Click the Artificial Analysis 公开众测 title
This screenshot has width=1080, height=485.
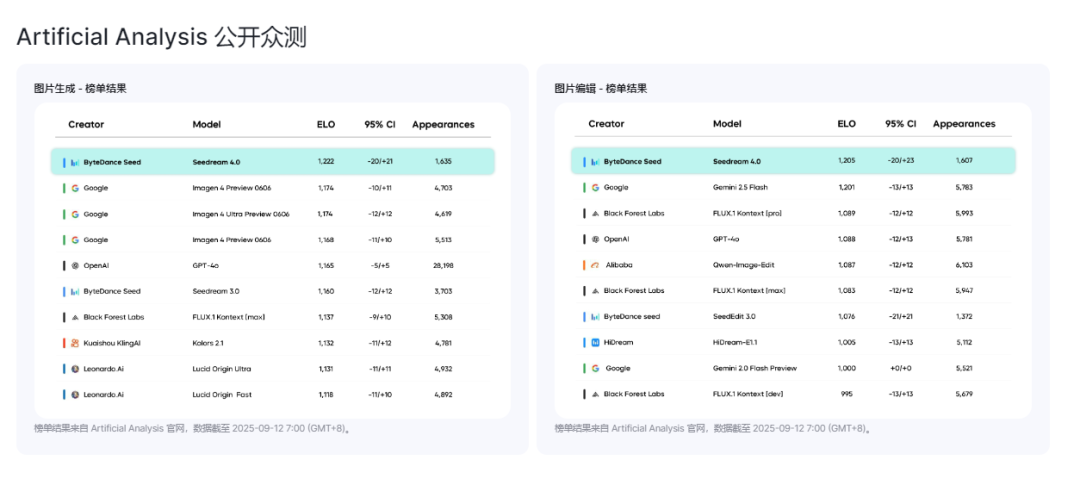tap(162, 37)
